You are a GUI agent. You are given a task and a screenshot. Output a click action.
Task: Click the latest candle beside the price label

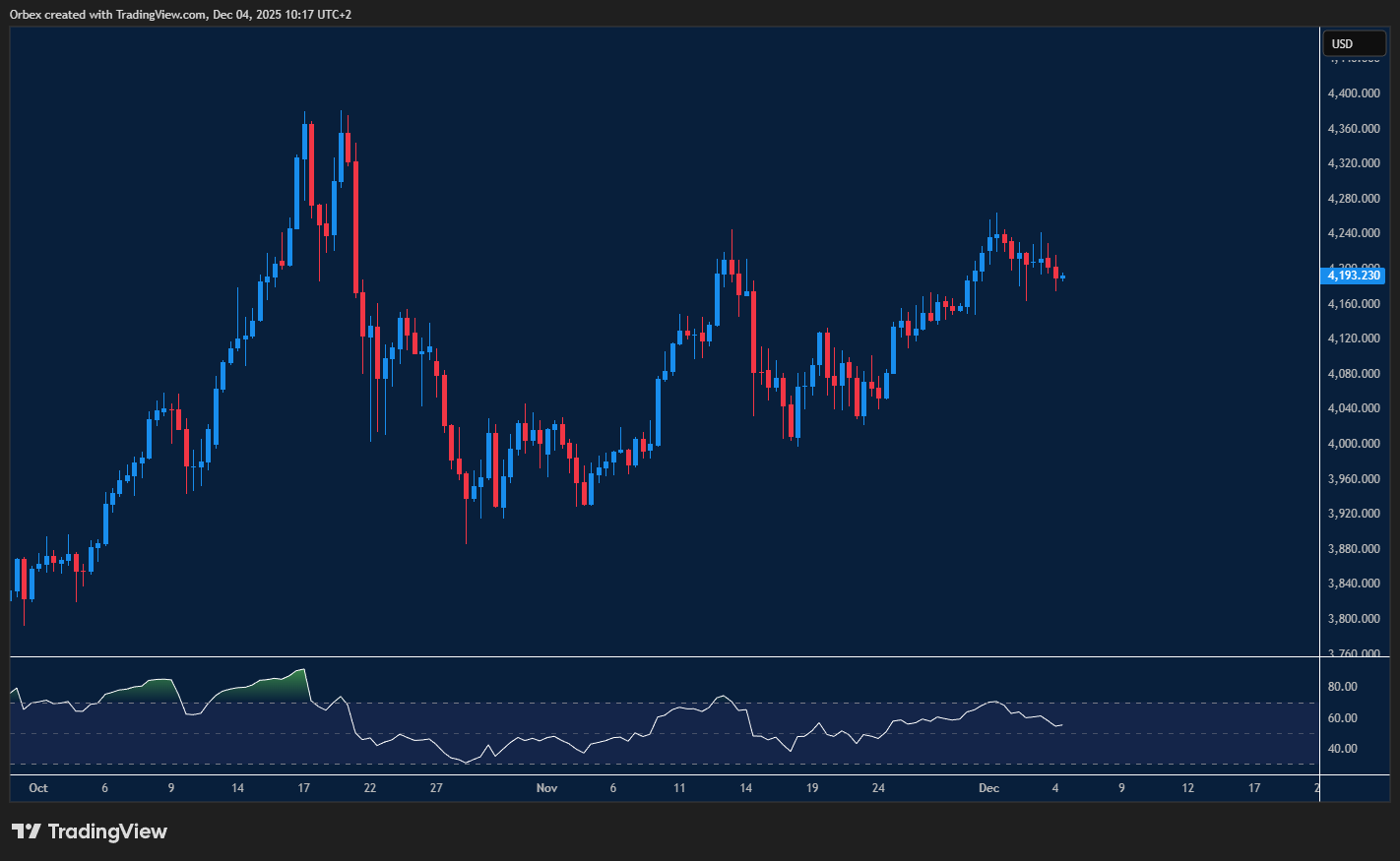pyautogui.click(x=1062, y=277)
